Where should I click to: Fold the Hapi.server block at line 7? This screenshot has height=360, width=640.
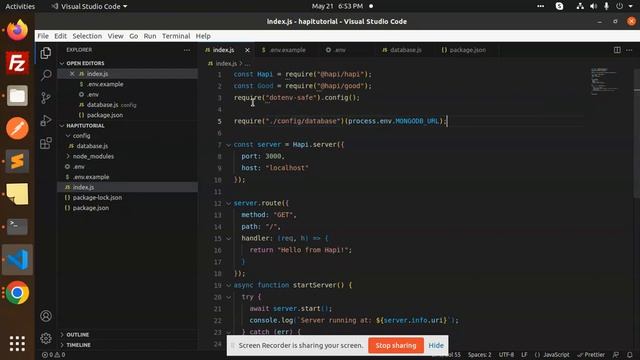pyautogui.click(x=229, y=145)
